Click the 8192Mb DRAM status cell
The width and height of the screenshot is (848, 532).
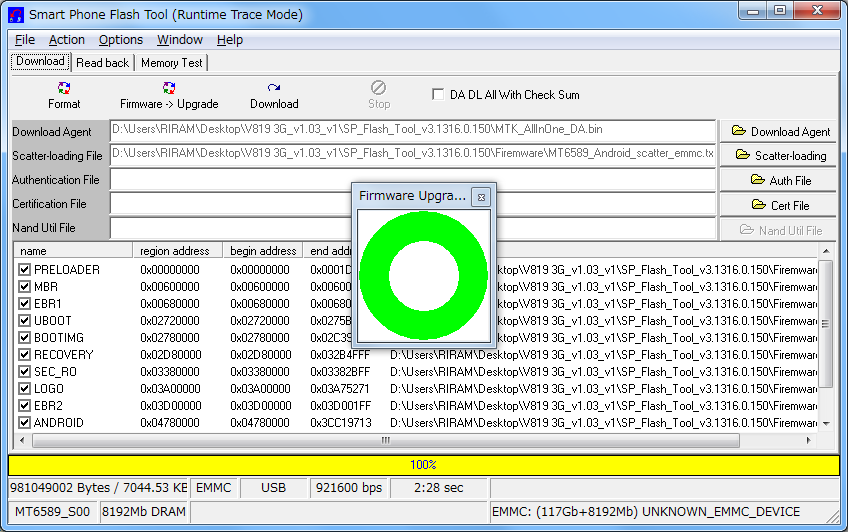(x=144, y=511)
